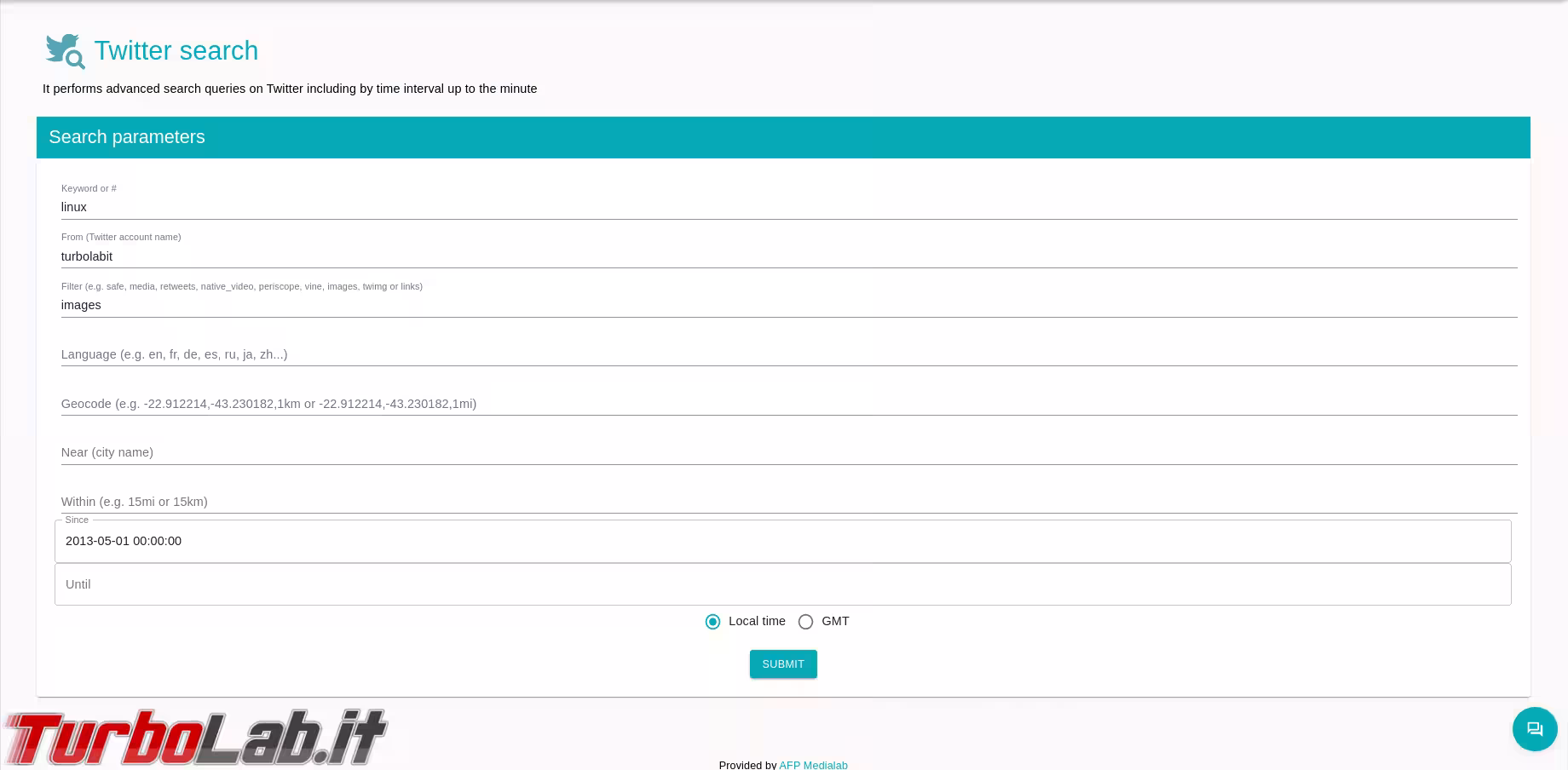1568x770 pixels.
Task: Select the Local time radio button
Action: click(712, 622)
